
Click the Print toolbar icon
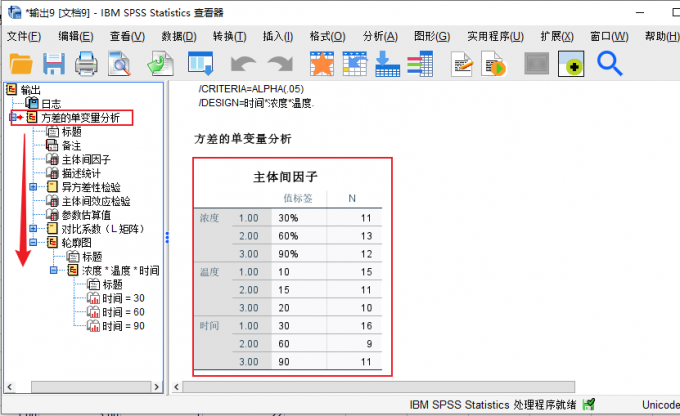coord(86,64)
